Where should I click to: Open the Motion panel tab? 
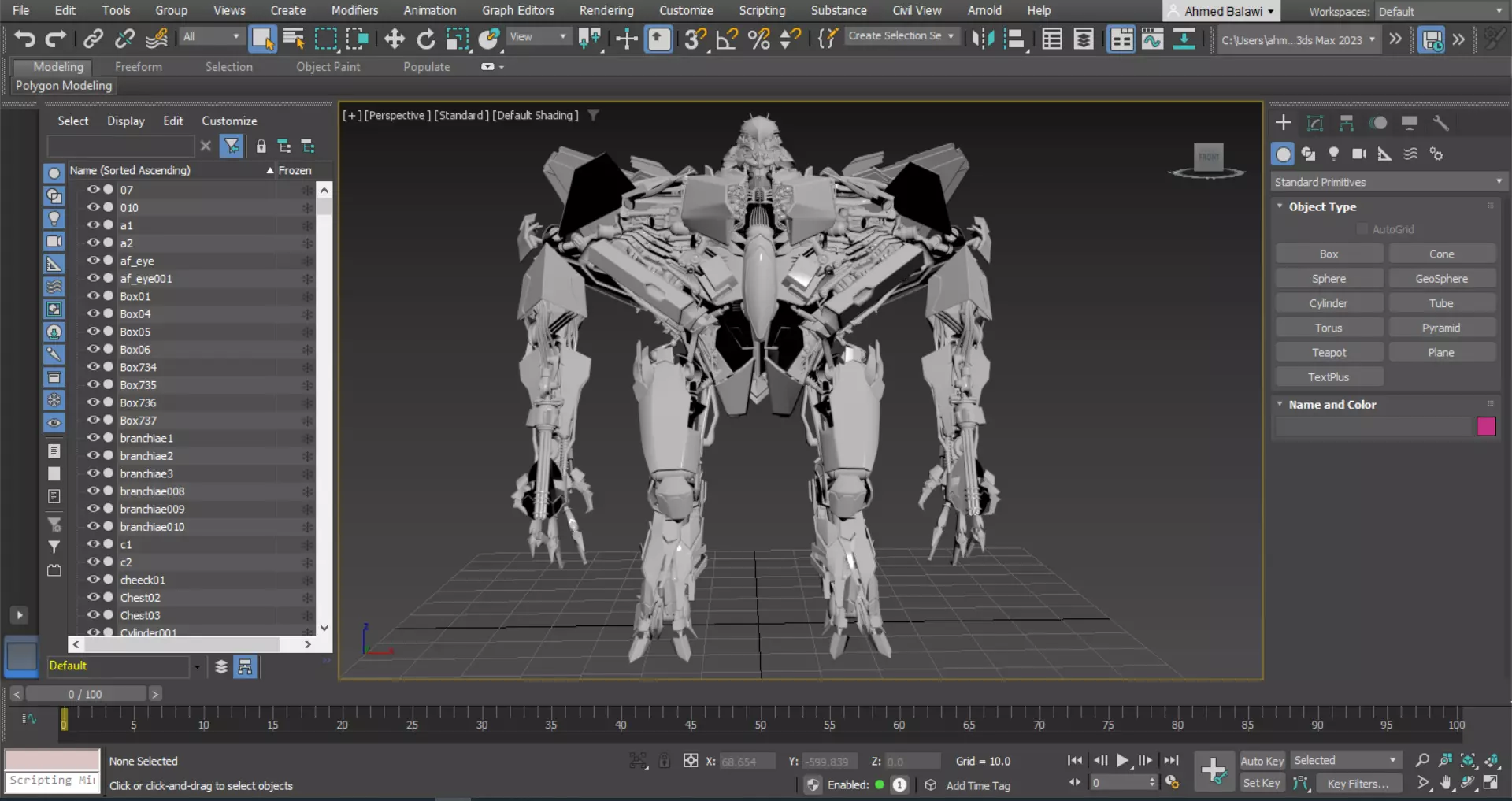pyautogui.click(x=1378, y=123)
